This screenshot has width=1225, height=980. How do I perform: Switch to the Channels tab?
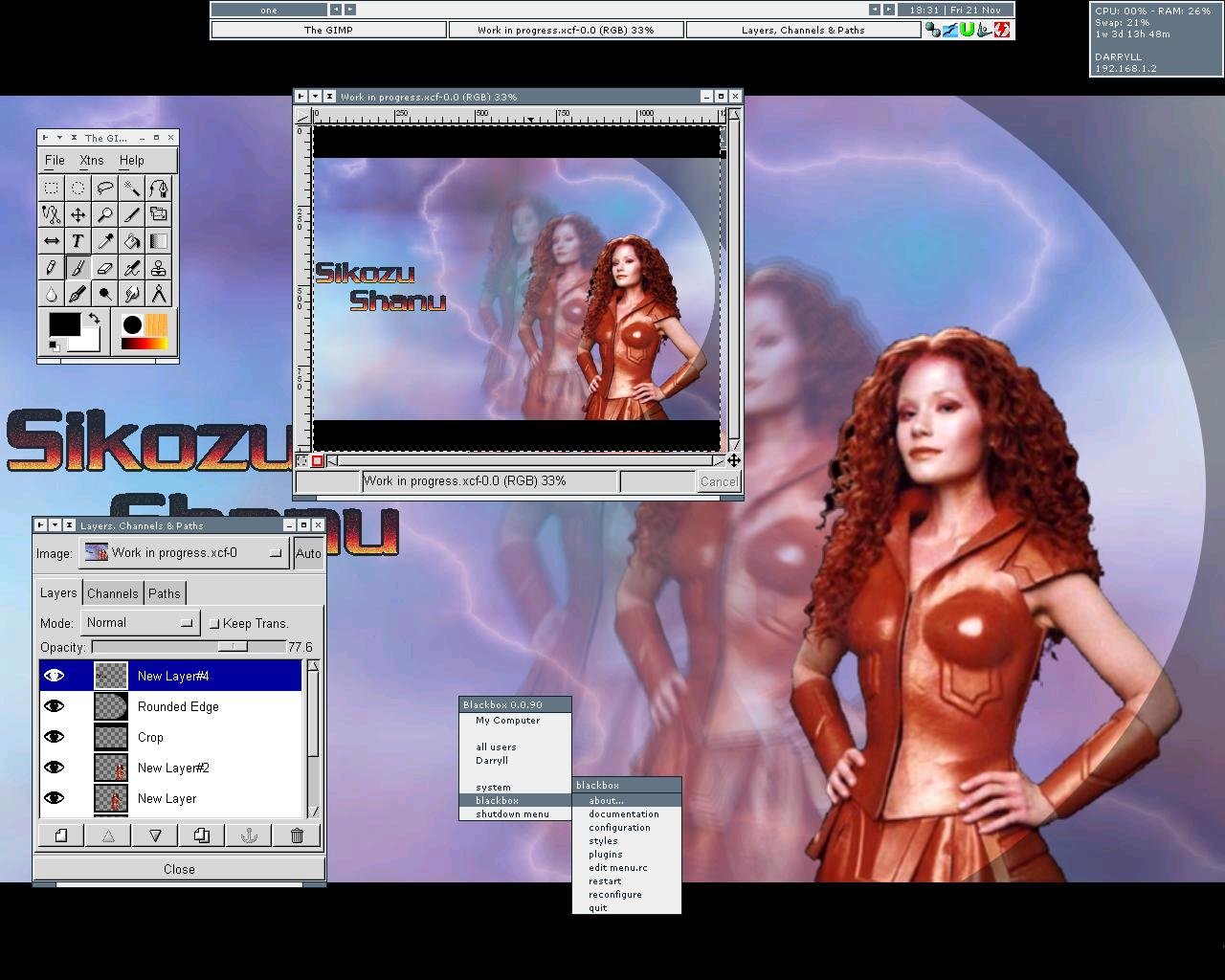coord(113,593)
